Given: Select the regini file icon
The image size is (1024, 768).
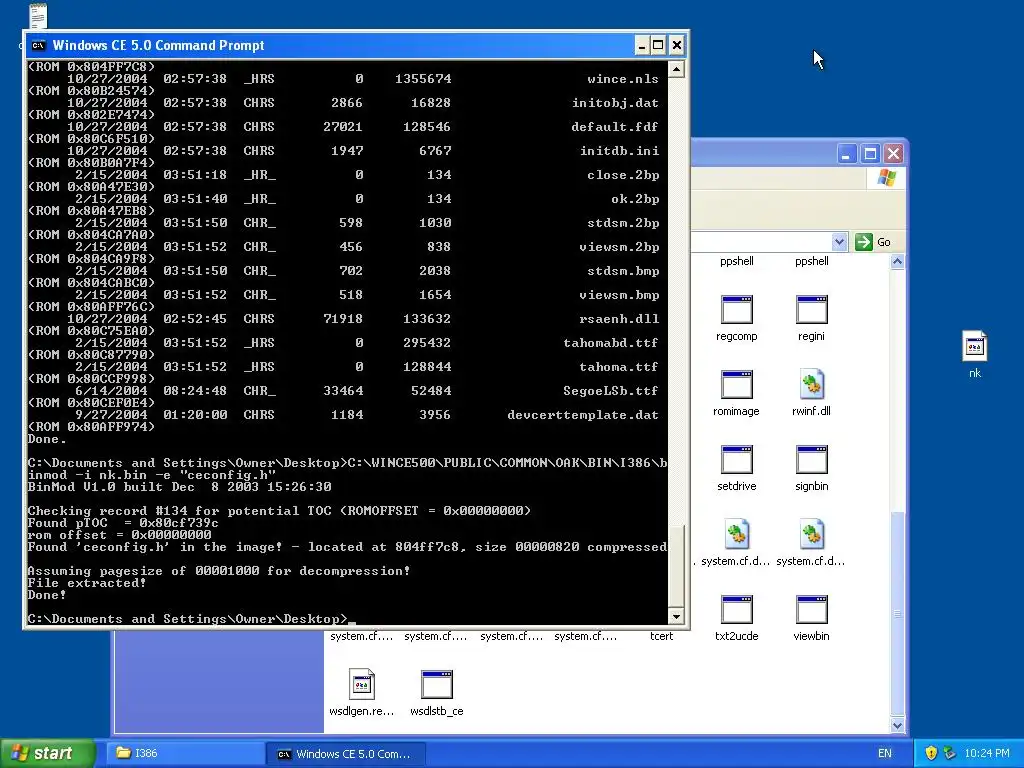Looking at the screenshot, I should point(811,310).
